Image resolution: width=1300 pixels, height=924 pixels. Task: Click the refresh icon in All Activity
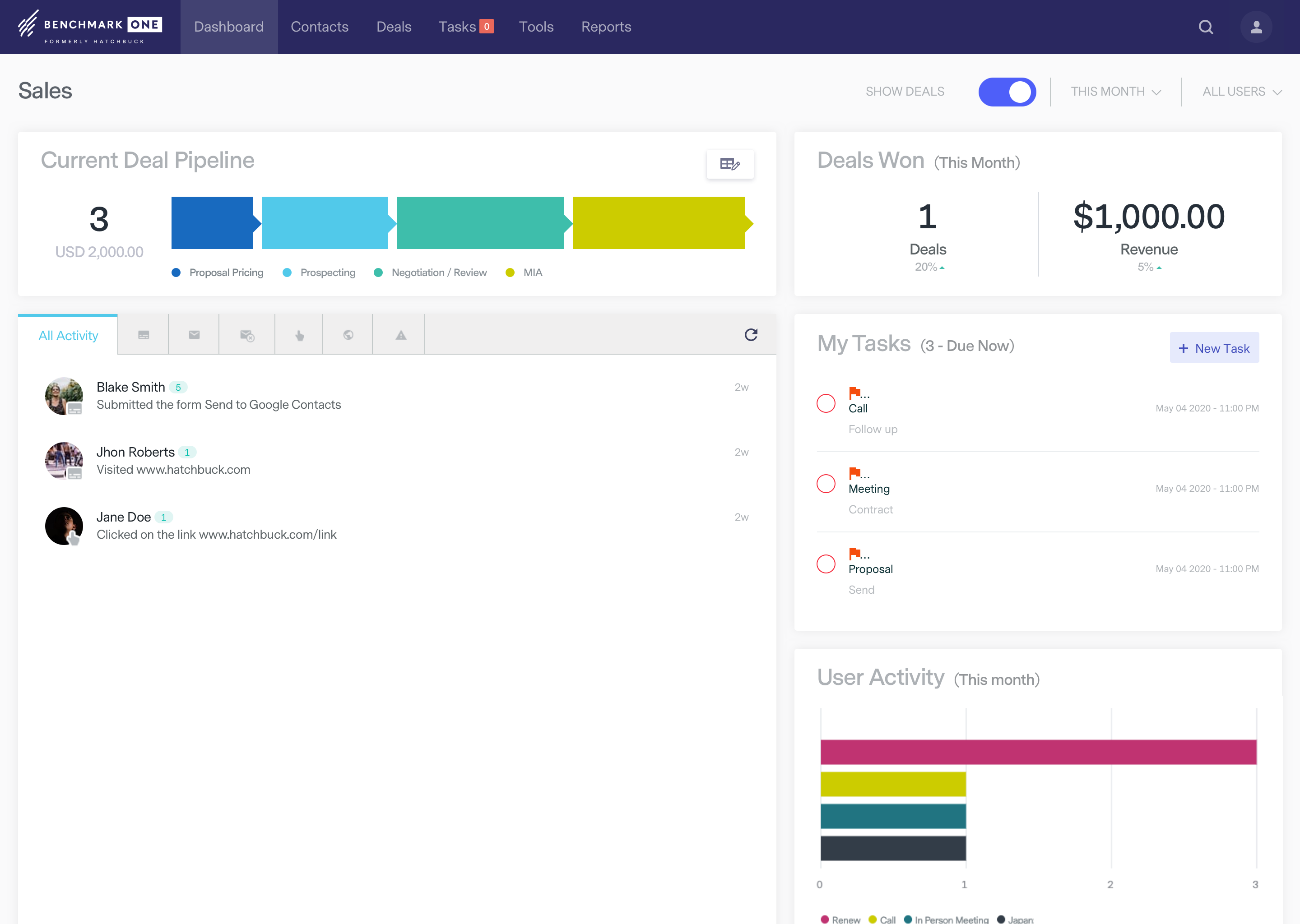point(752,334)
